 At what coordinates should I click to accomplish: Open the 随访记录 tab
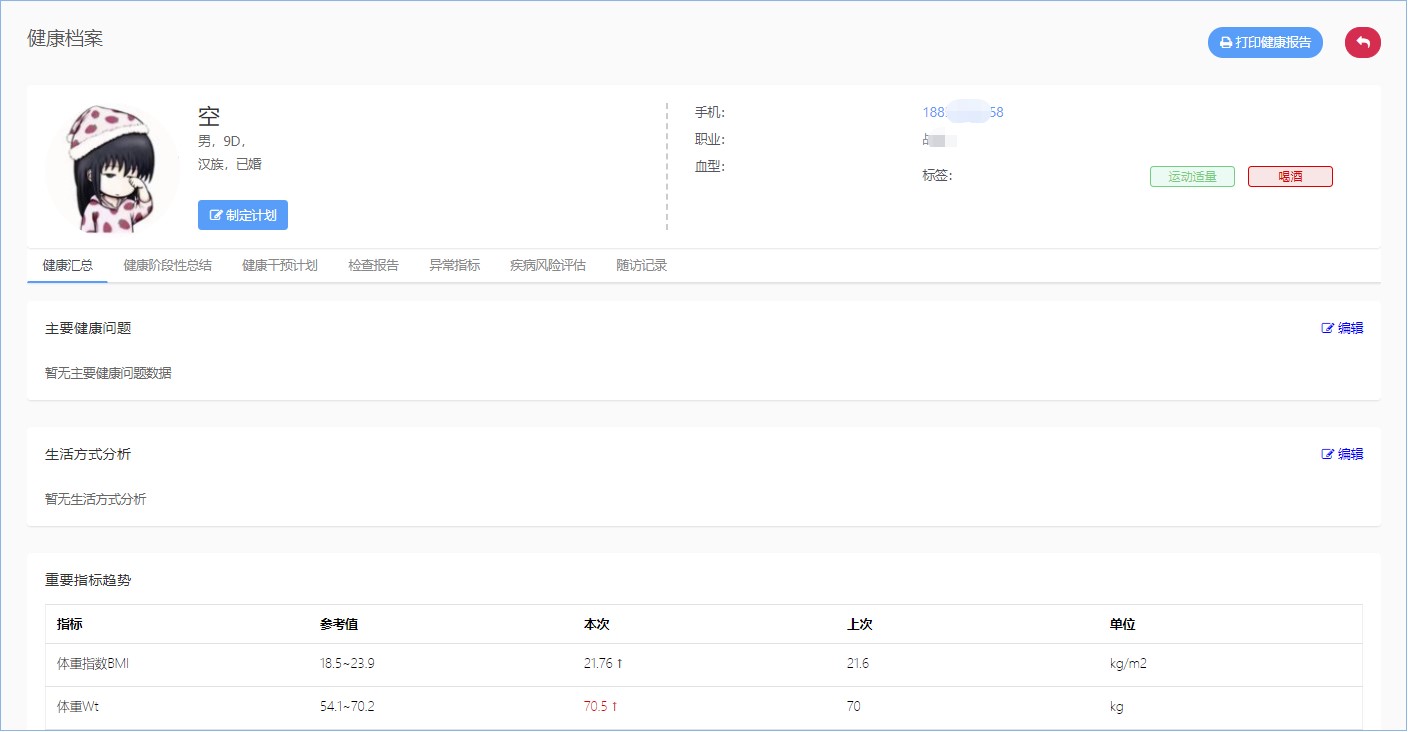point(642,266)
